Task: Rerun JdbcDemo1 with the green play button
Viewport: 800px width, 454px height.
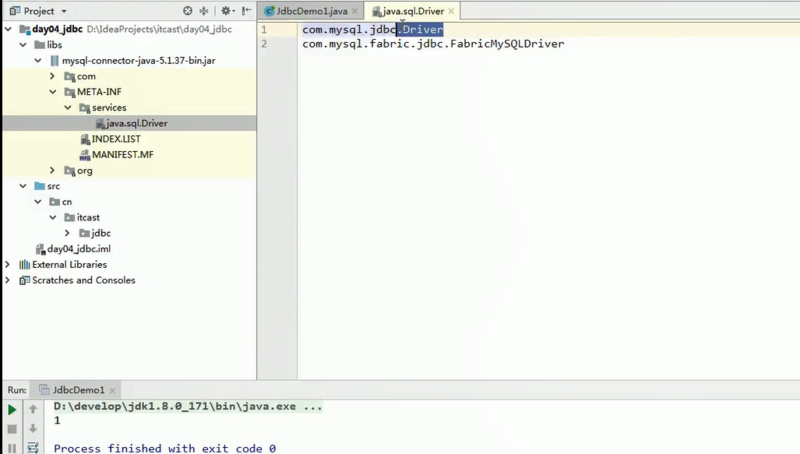Action: click(x=12, y=410)
